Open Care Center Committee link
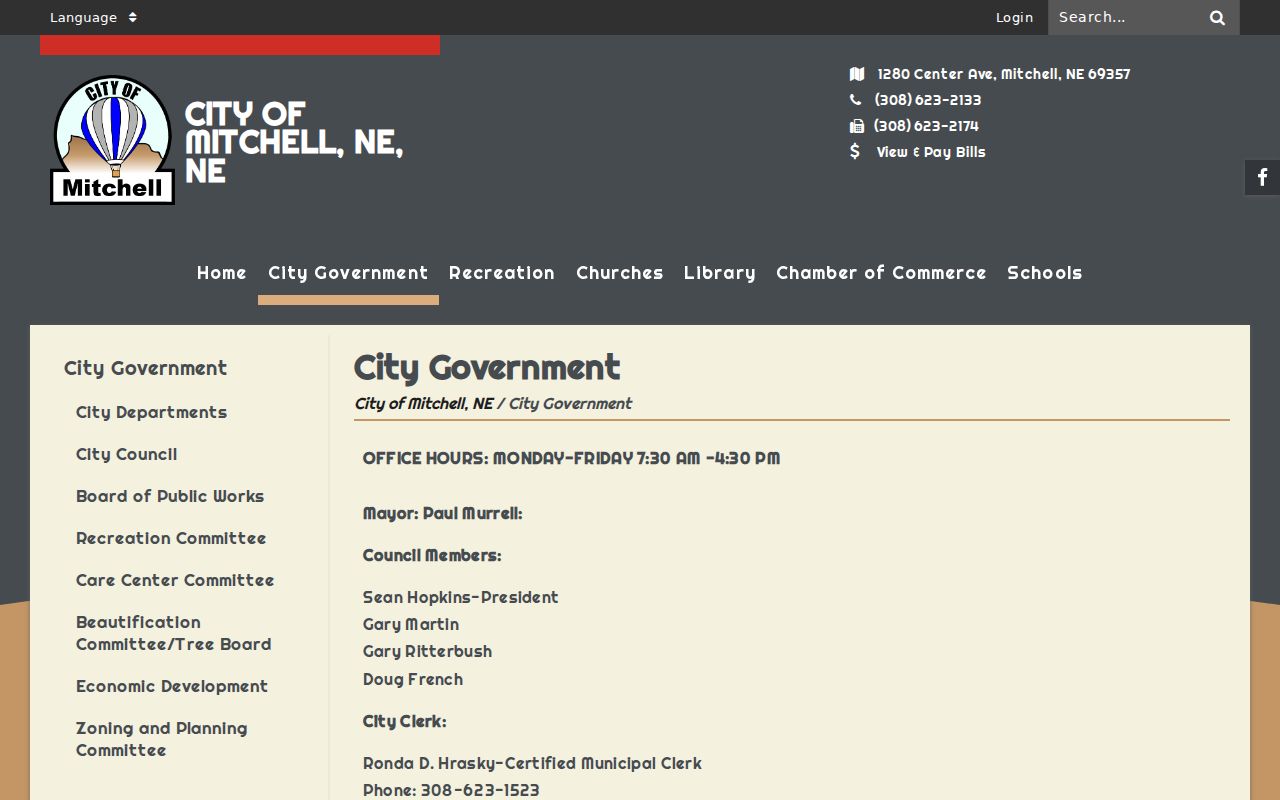This screenshot has width=1280, height=800. (x=175, y=580)
